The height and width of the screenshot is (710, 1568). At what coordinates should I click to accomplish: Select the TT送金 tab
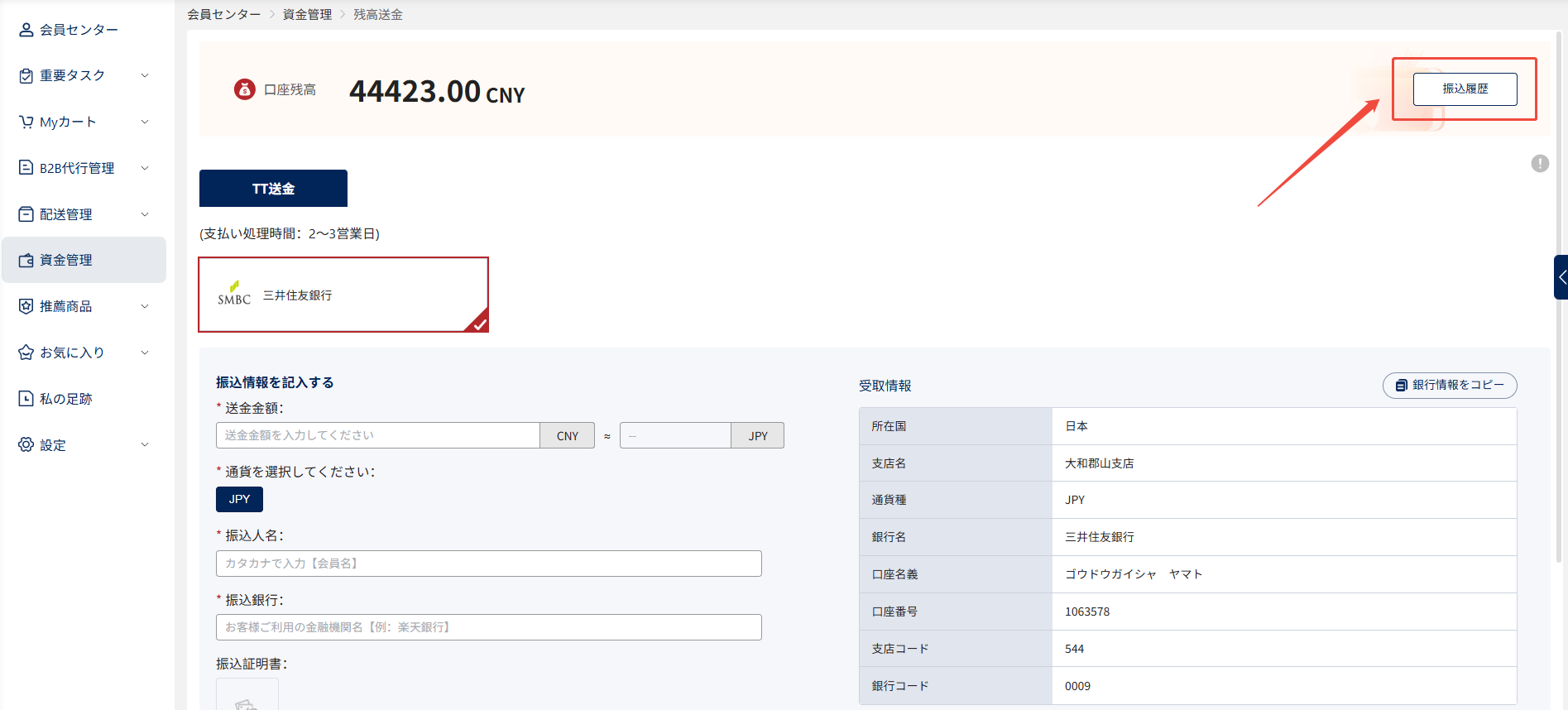[273, 189]
